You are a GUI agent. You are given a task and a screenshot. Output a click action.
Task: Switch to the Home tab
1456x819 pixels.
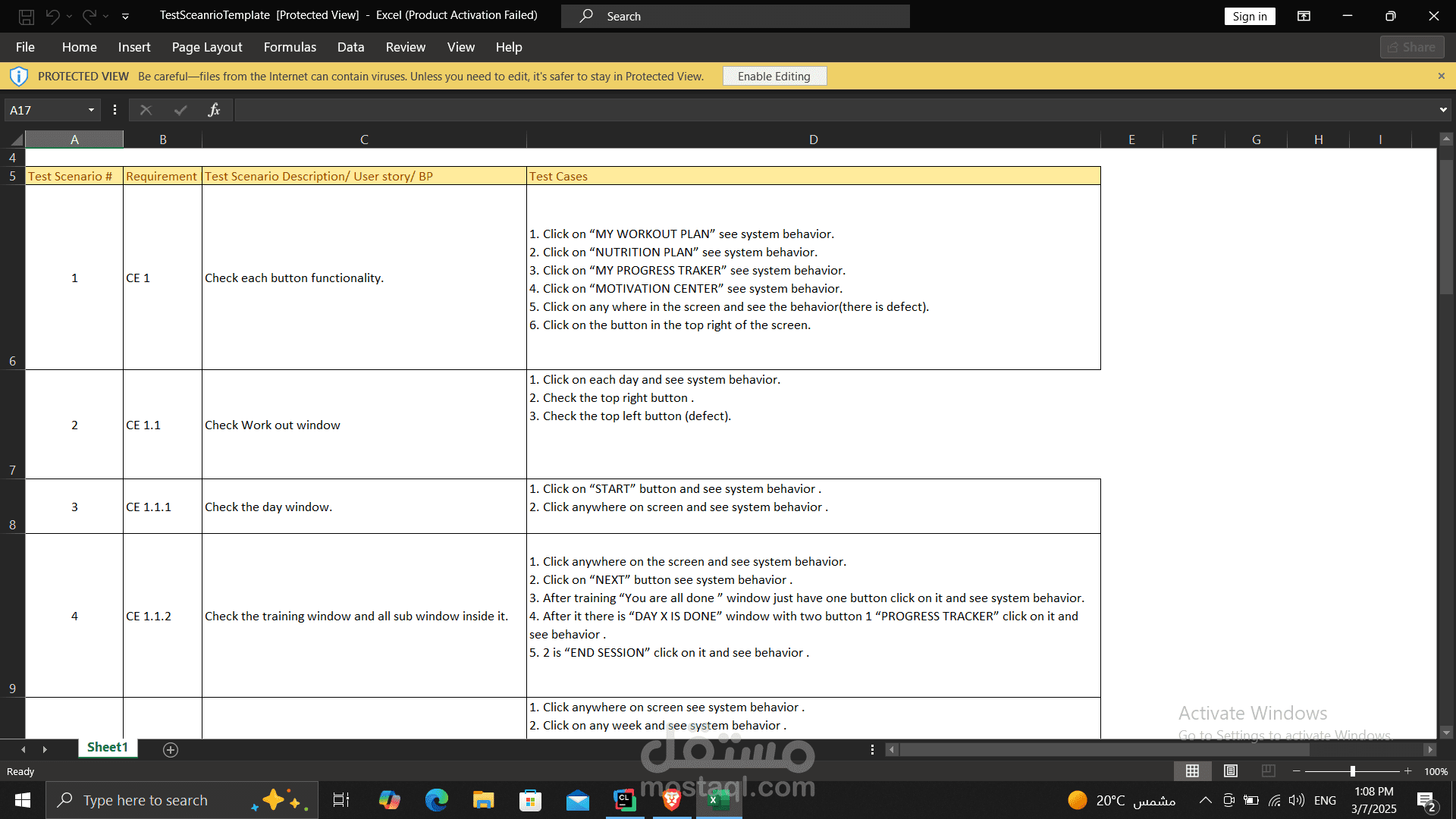[80, 47]
